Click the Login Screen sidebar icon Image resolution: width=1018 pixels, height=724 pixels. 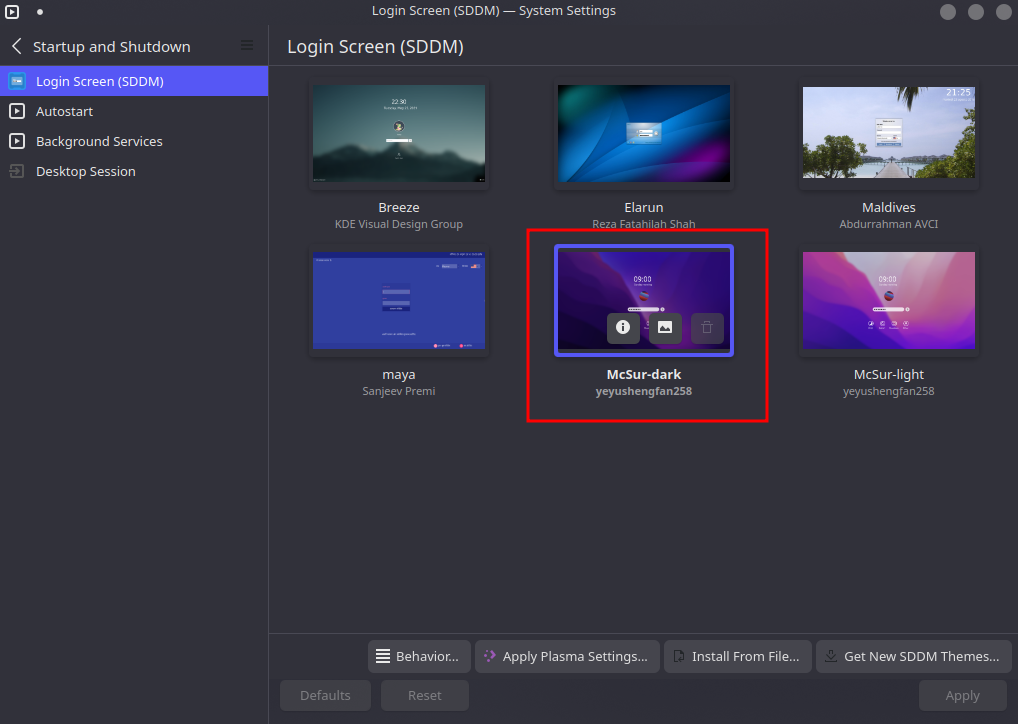pos(17,81)
